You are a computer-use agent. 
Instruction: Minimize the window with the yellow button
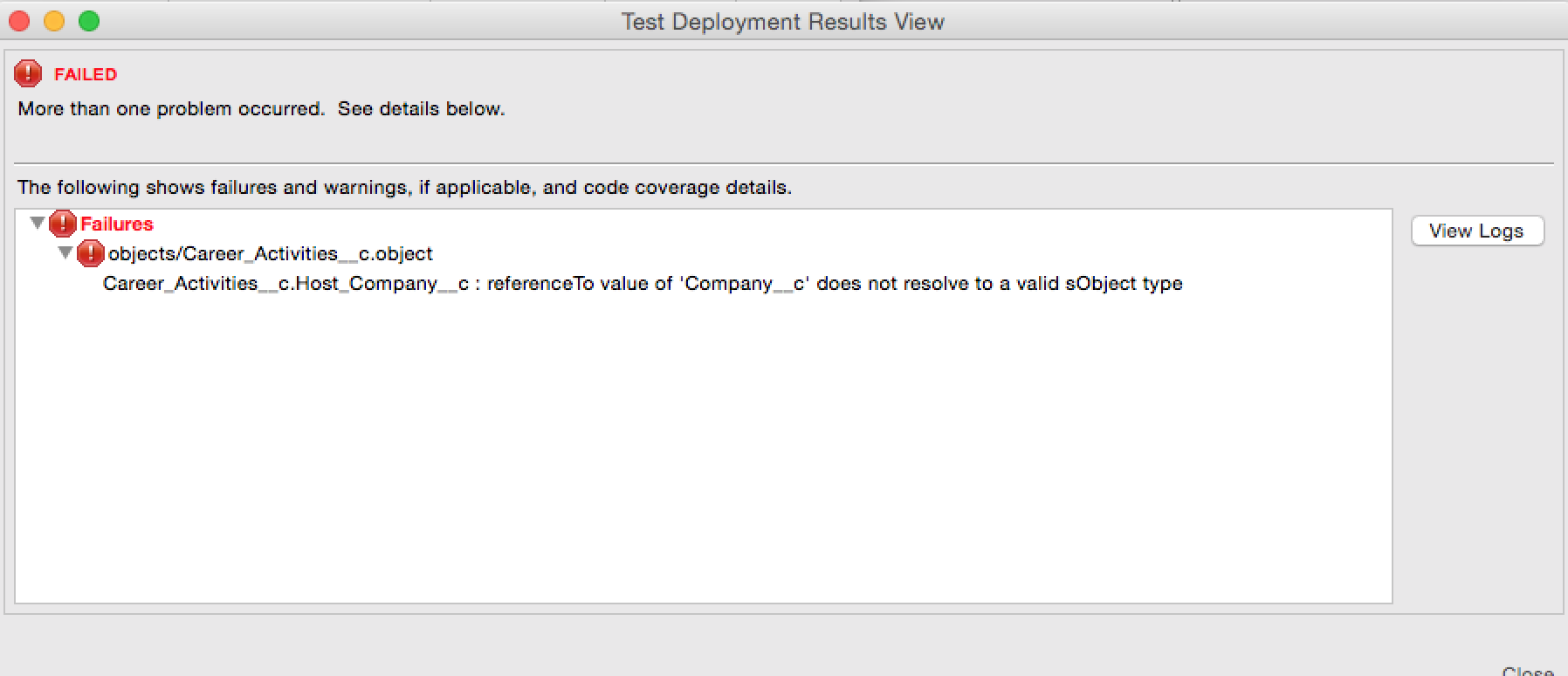54,21
